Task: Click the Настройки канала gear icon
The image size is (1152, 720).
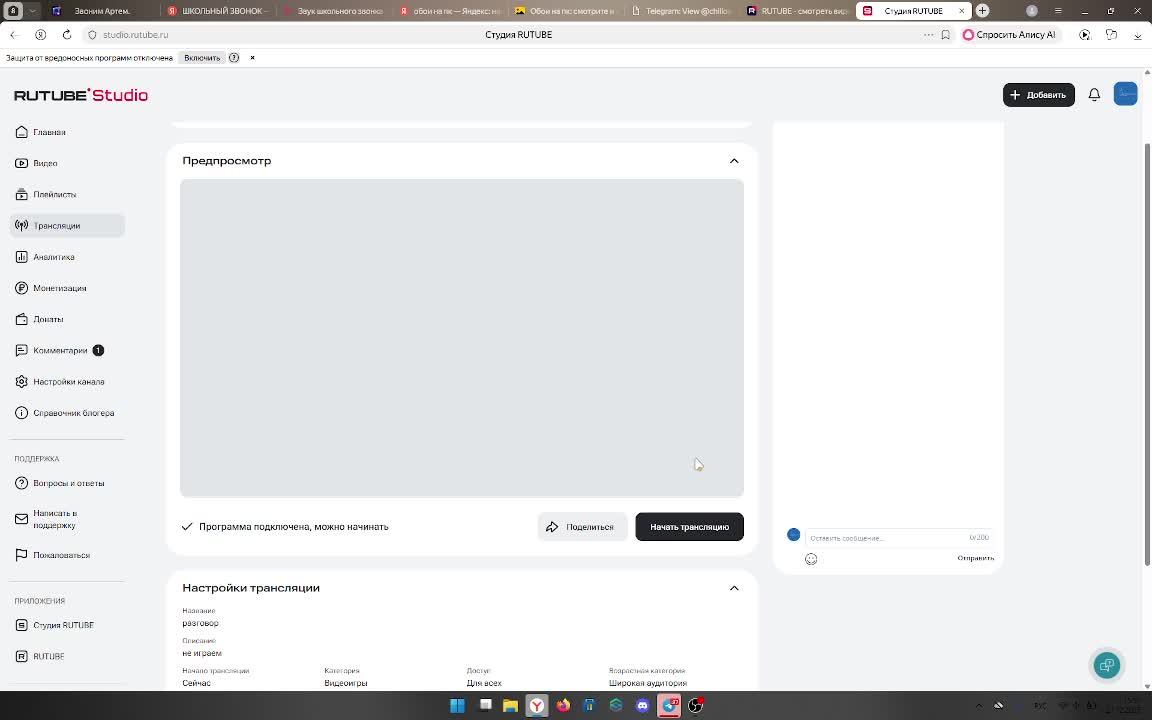Action: click(x=21, y=382)
